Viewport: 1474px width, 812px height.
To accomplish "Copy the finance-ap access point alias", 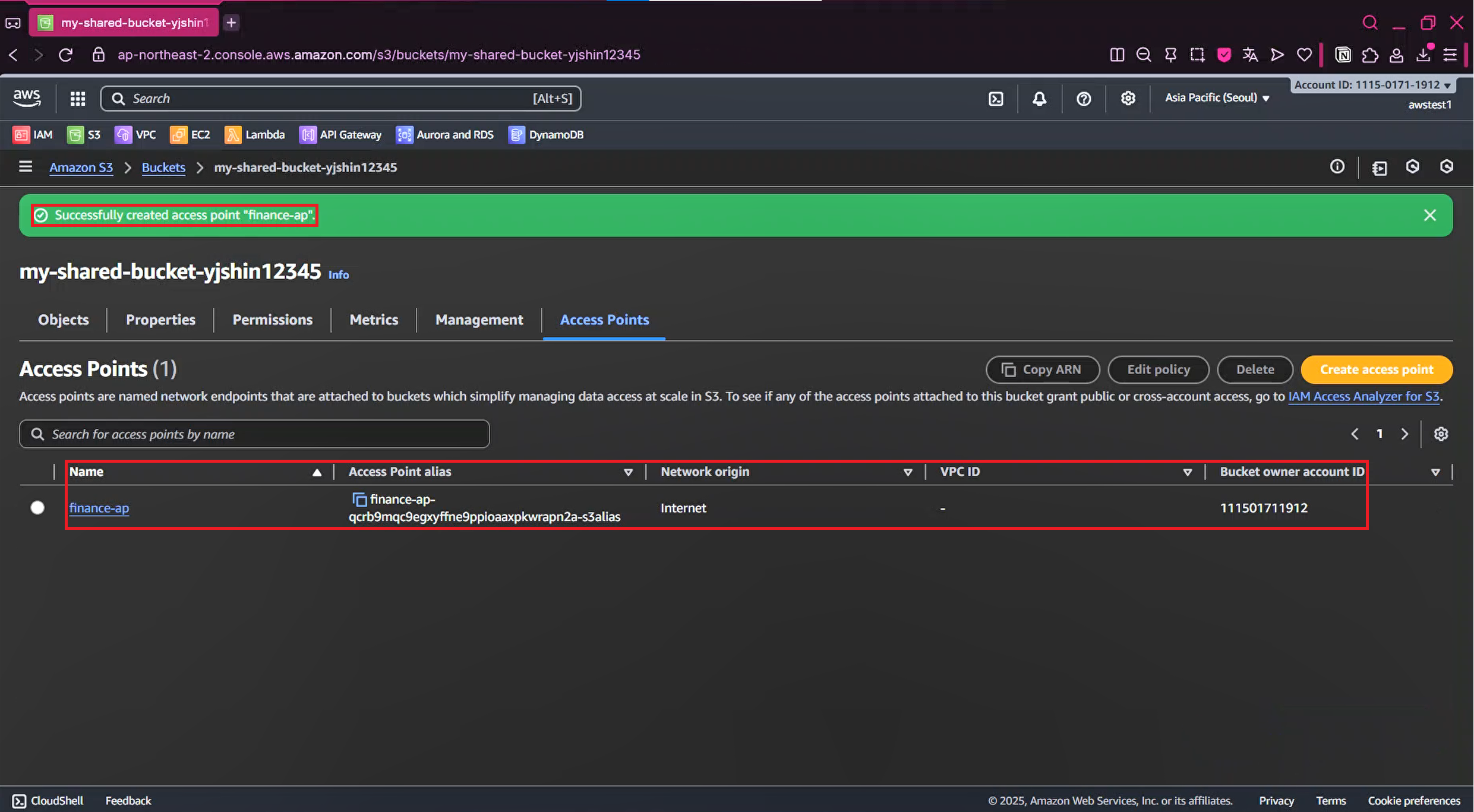I will pos(359,500).
